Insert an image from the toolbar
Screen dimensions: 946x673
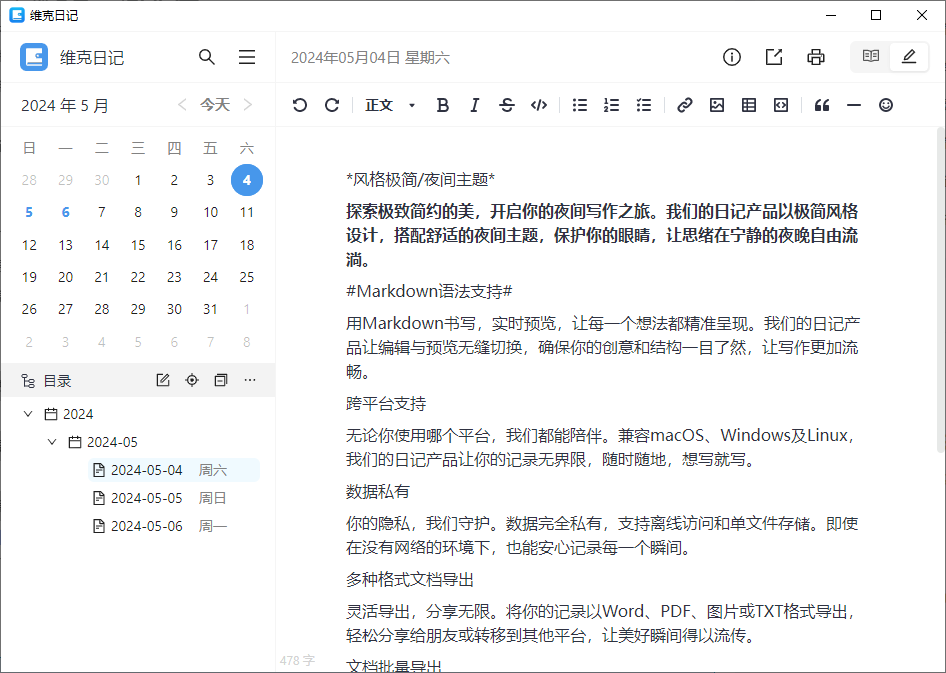(x=717, y=105)
